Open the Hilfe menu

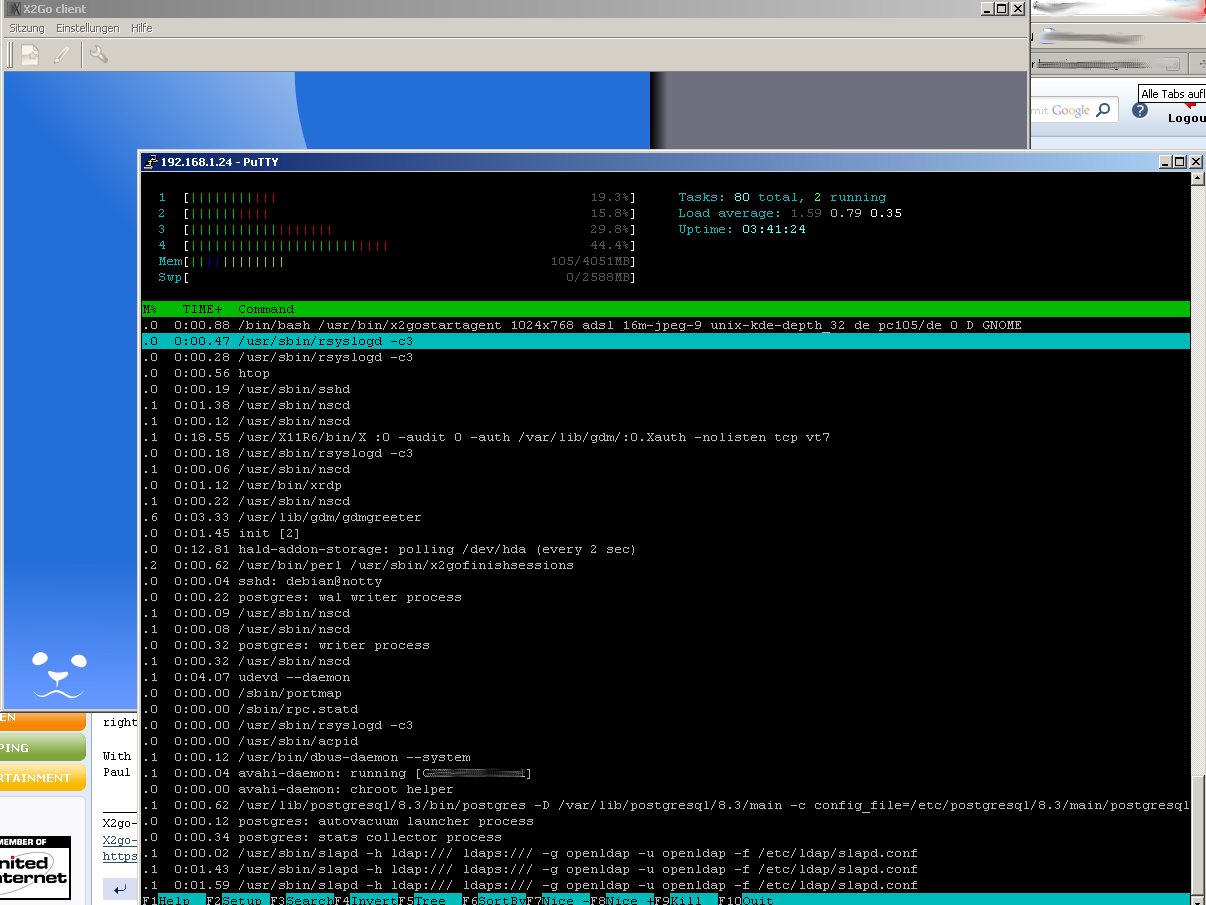tap(141, 28)
